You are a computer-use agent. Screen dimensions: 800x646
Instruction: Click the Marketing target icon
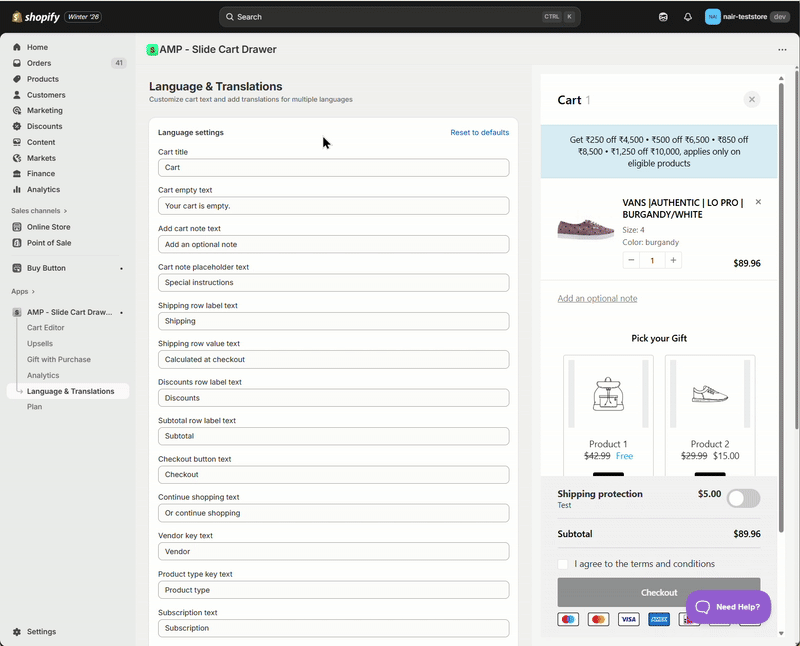tap(17, 110)
